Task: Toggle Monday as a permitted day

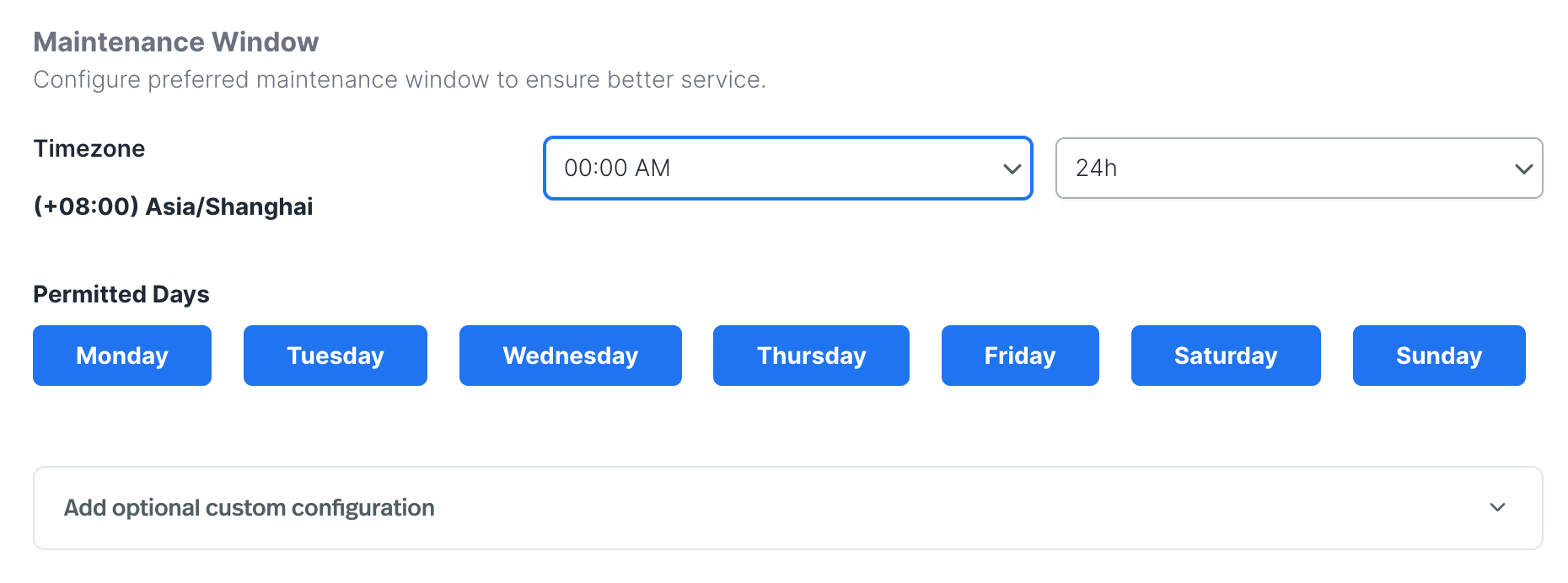Action: tap(122, 356)
